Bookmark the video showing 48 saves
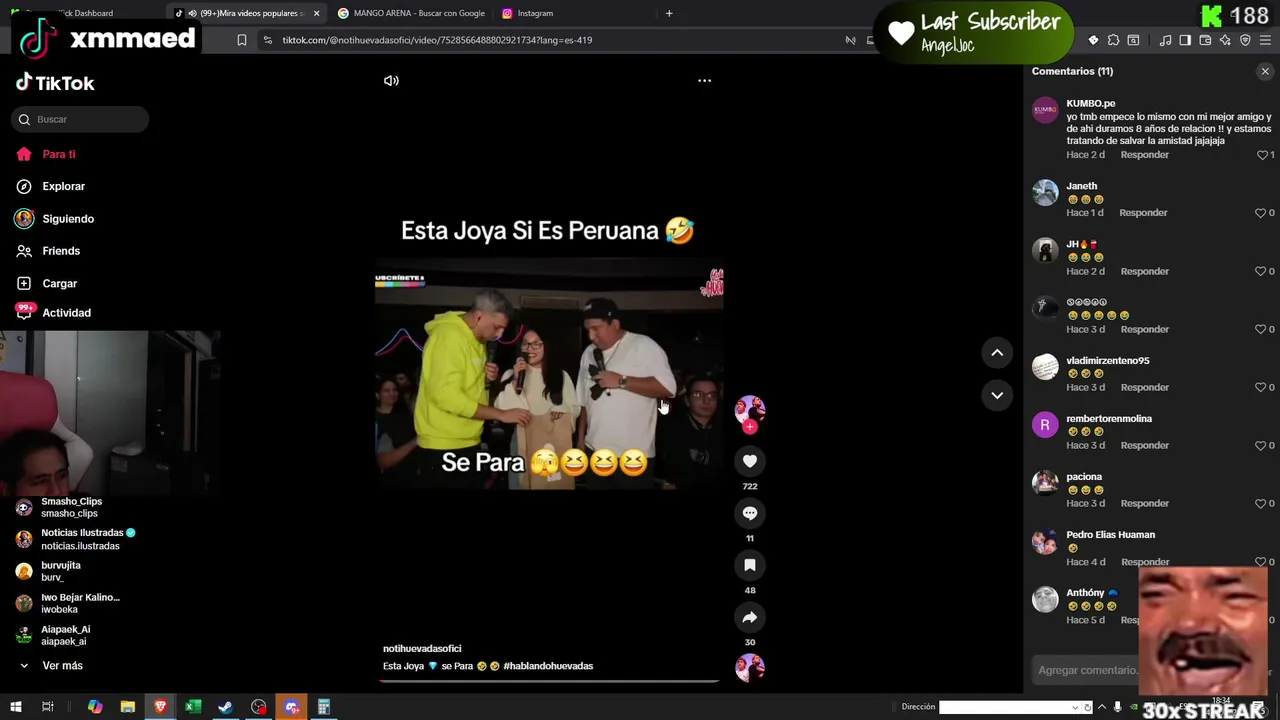 coord(750,565)
